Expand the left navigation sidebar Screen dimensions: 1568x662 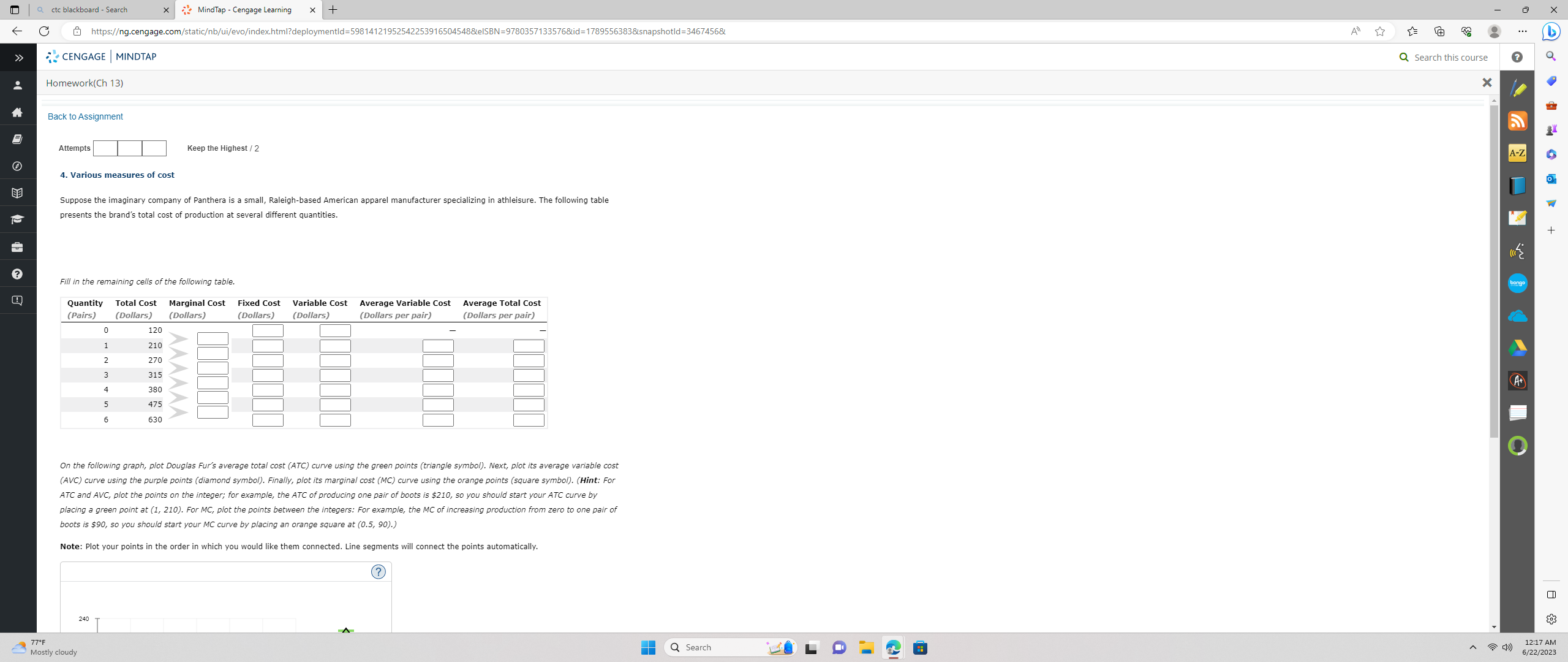[18, 58]
